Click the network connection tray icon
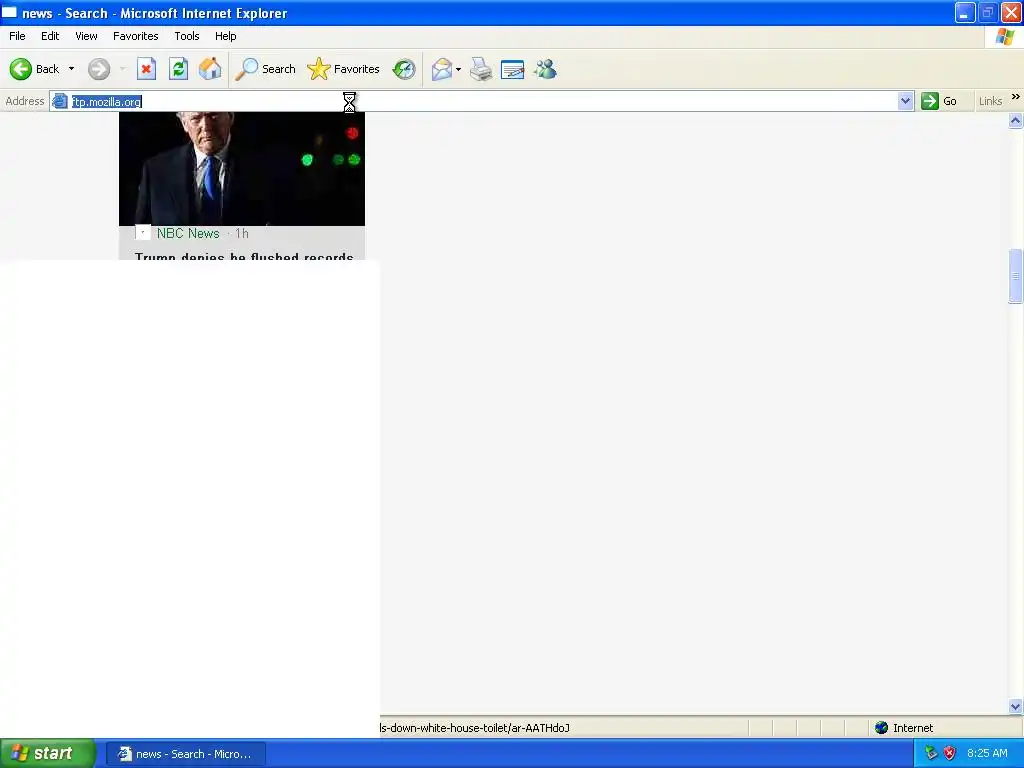 click(x=931, y=753)
